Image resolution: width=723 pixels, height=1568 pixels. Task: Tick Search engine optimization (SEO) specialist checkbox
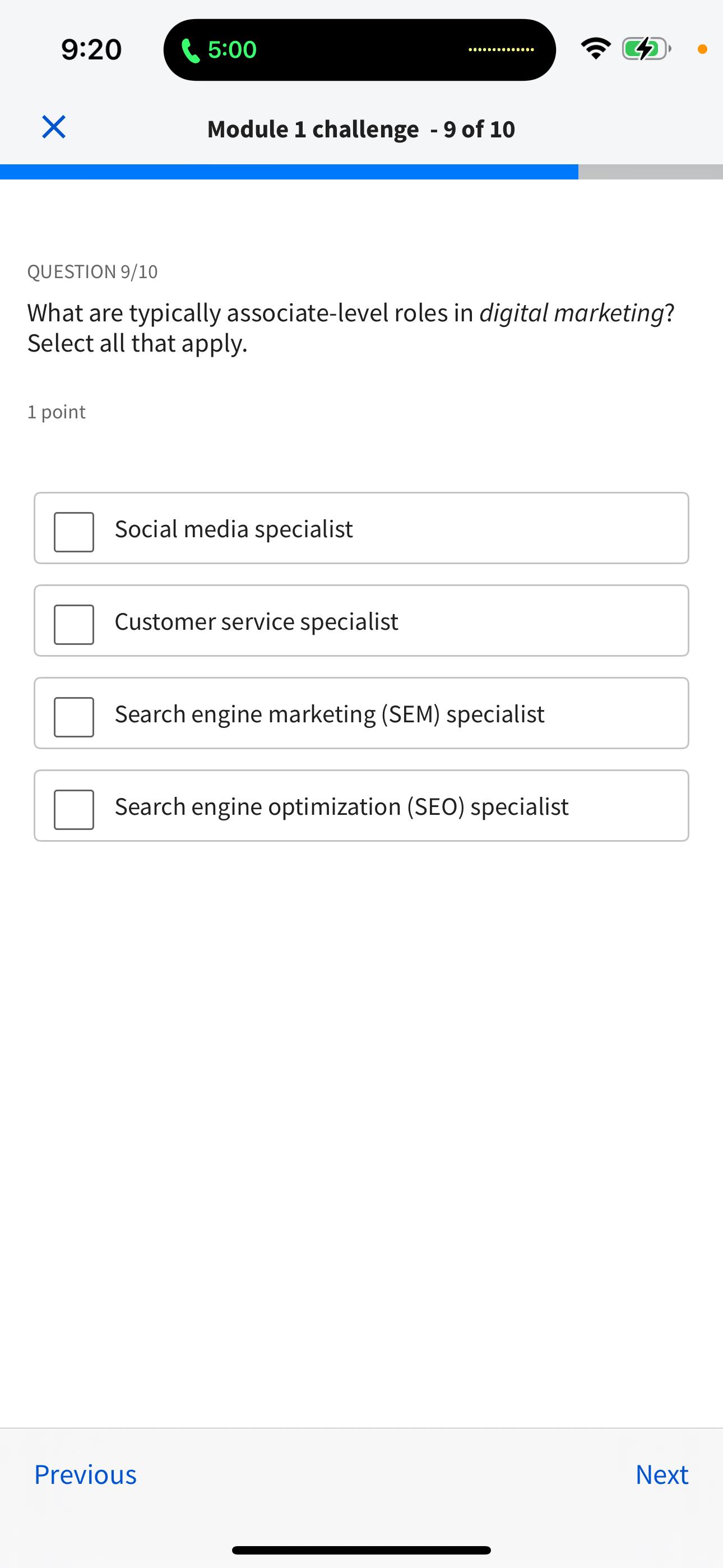click(x=74, y=810)
